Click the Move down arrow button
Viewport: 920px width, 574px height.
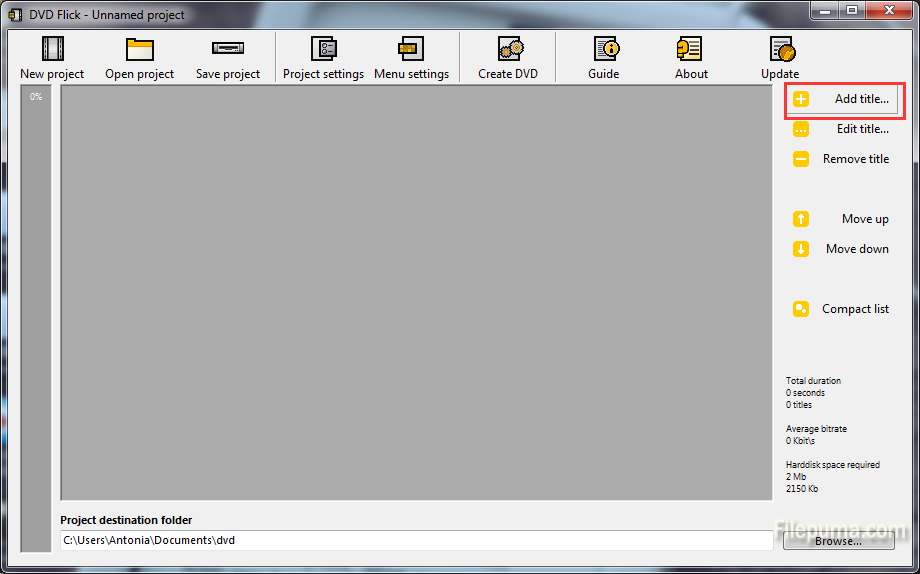841,249
